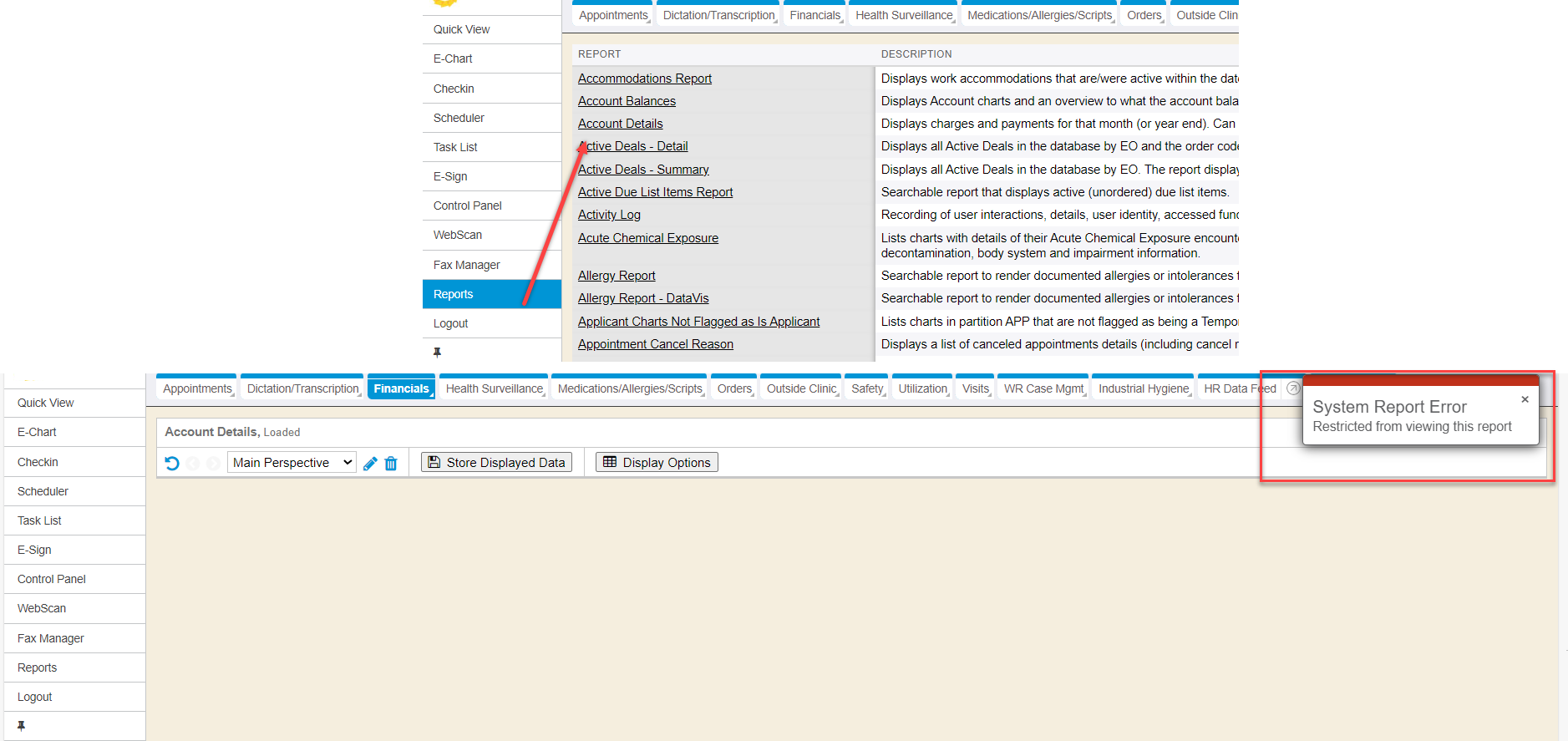Switch to the Safety tab
The width and height of the screenshot is (1568, 741).
pos(867,388)
